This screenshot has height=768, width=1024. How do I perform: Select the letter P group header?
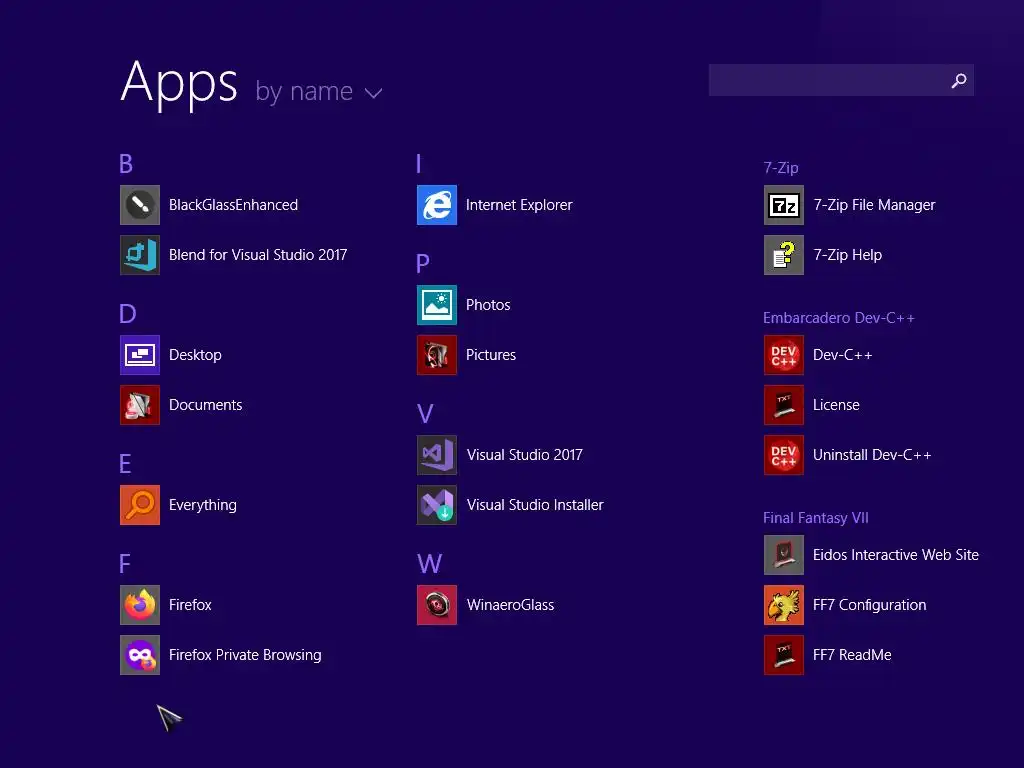423,264
